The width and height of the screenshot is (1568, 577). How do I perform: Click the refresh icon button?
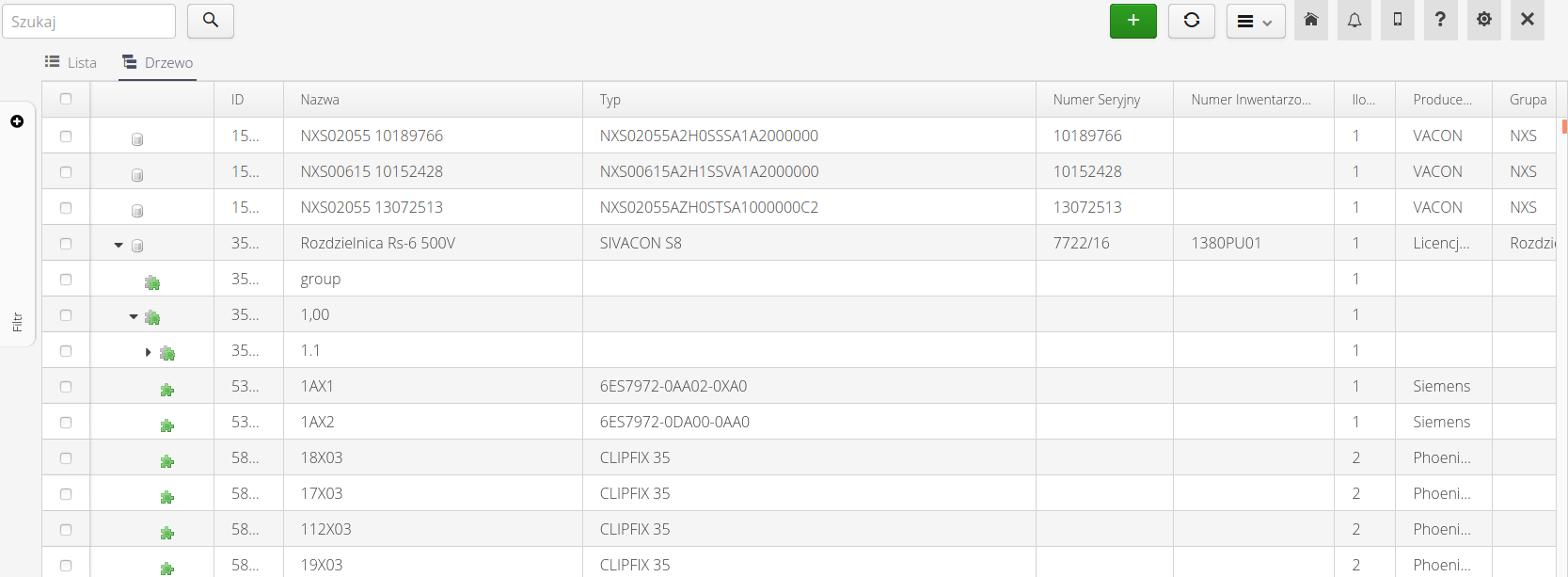point(1191,21)
